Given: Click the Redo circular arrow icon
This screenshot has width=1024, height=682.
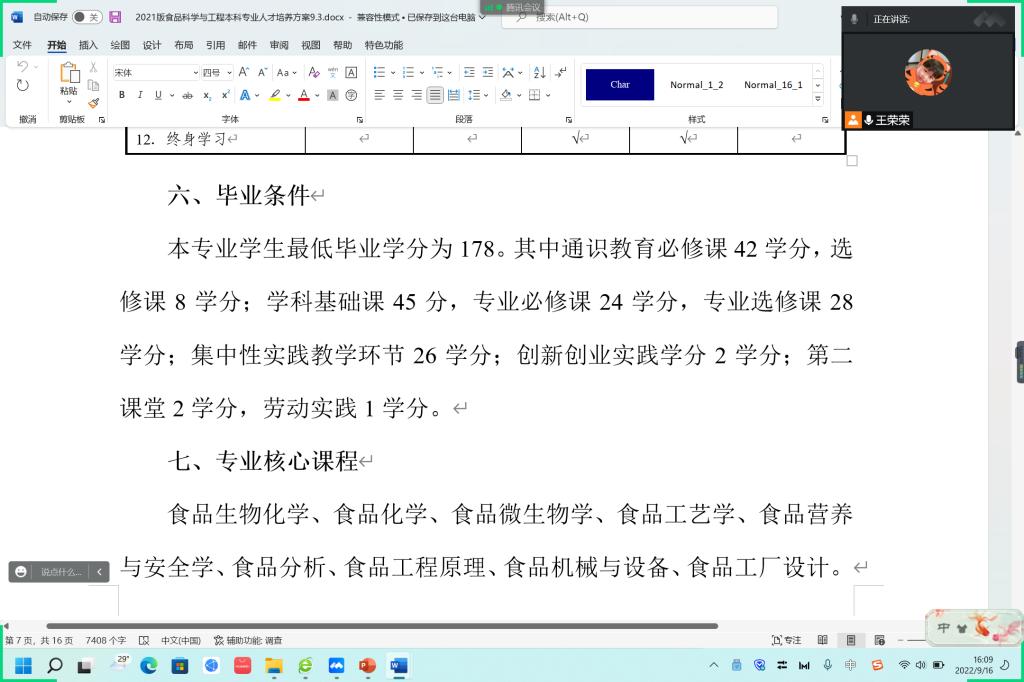Looking at the screenshot, I should [22, 85].
